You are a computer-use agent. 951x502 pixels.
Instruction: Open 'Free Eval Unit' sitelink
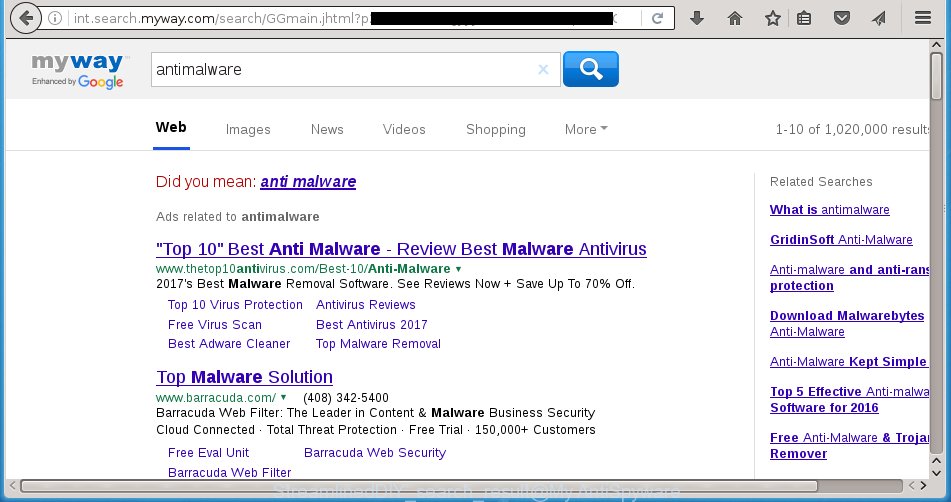pyautogui.click(x=209, y=452)
